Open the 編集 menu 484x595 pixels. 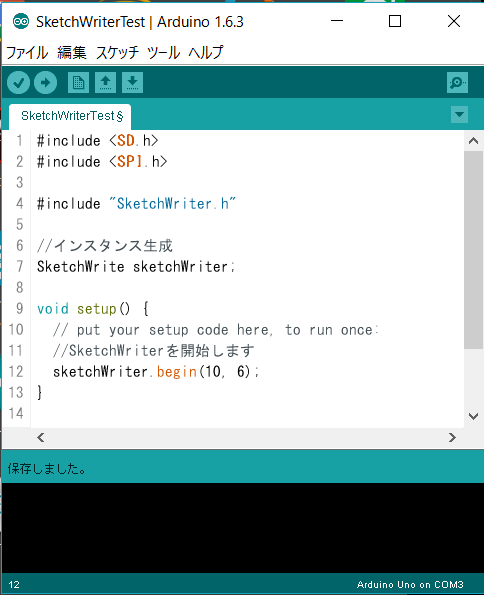pyautogui.click(x=72, y=52)
